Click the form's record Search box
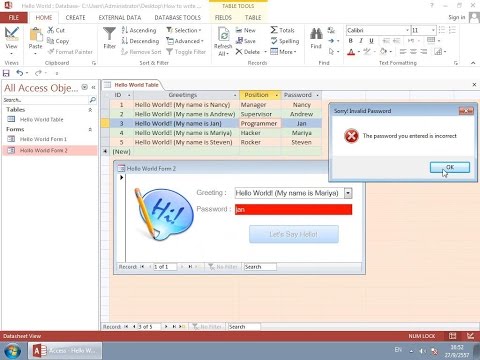 (x=260, y=267)
